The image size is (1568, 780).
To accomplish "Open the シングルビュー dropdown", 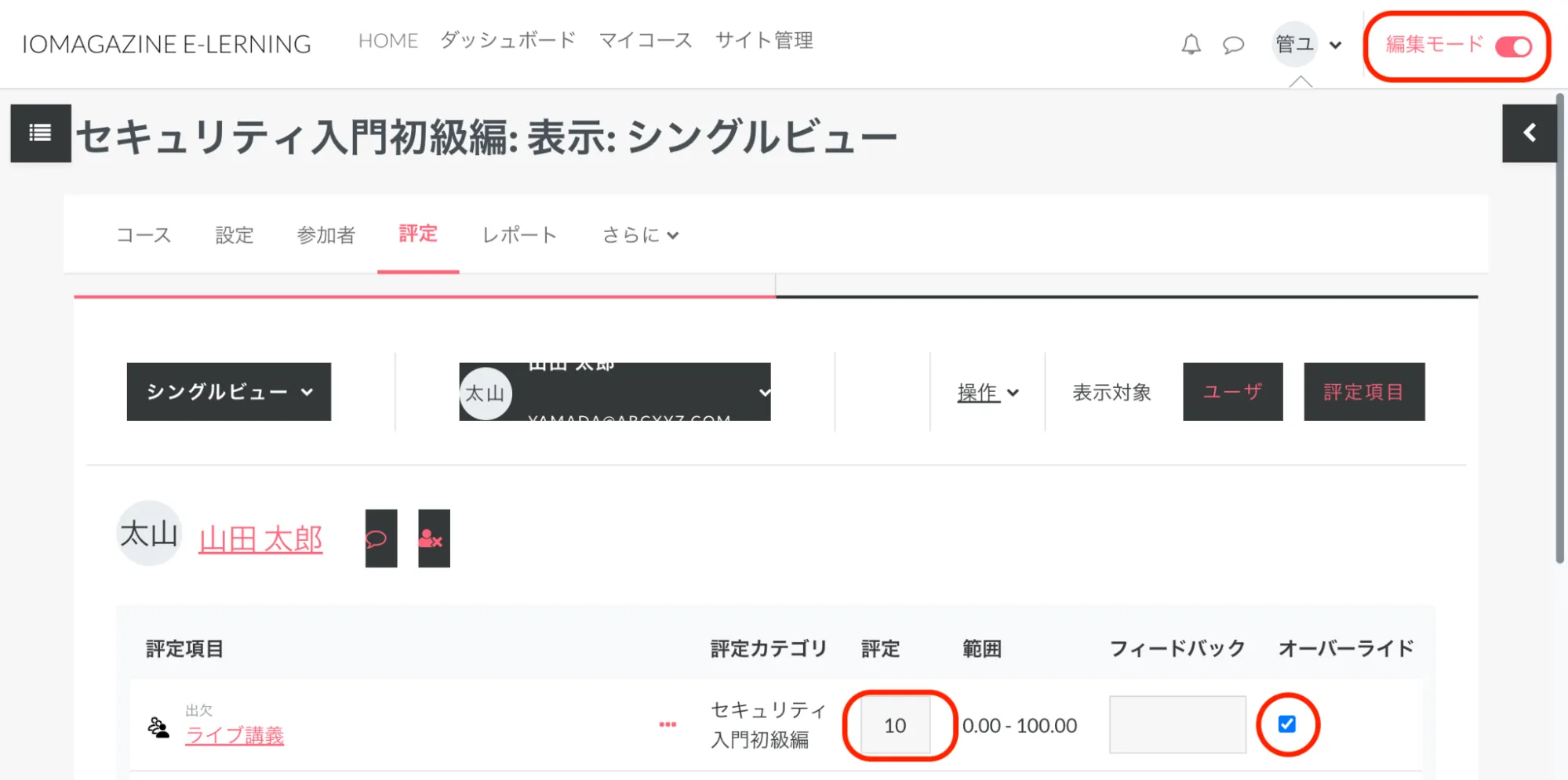I will coord(228,392).
